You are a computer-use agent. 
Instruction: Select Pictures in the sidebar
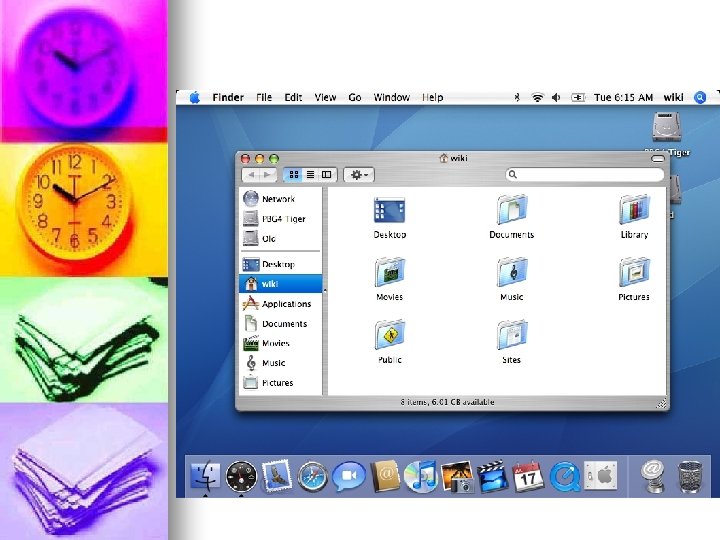pyautogui.click(x=281, y=382)
